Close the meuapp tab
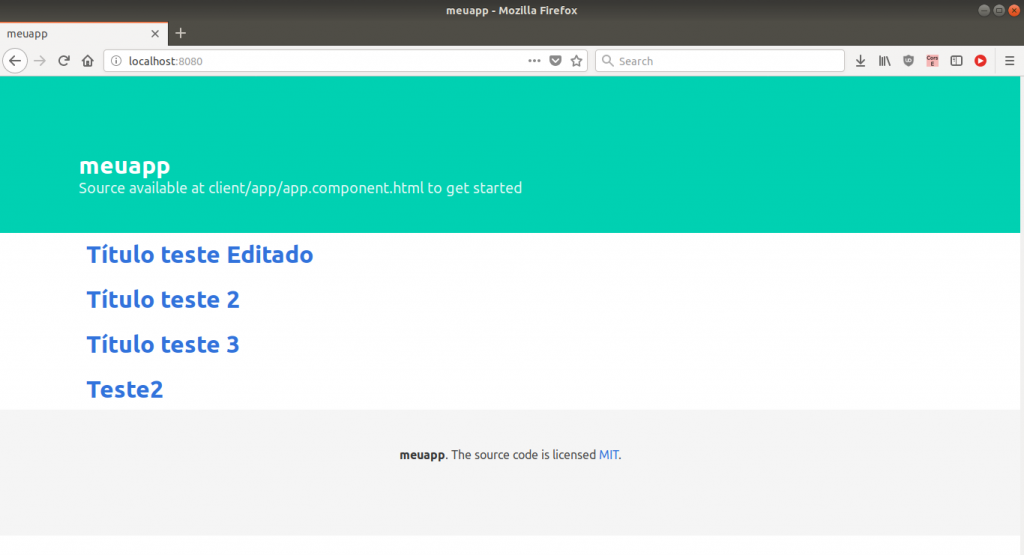1024x555 pixels. pyautogui.click(x=154, y=33)
